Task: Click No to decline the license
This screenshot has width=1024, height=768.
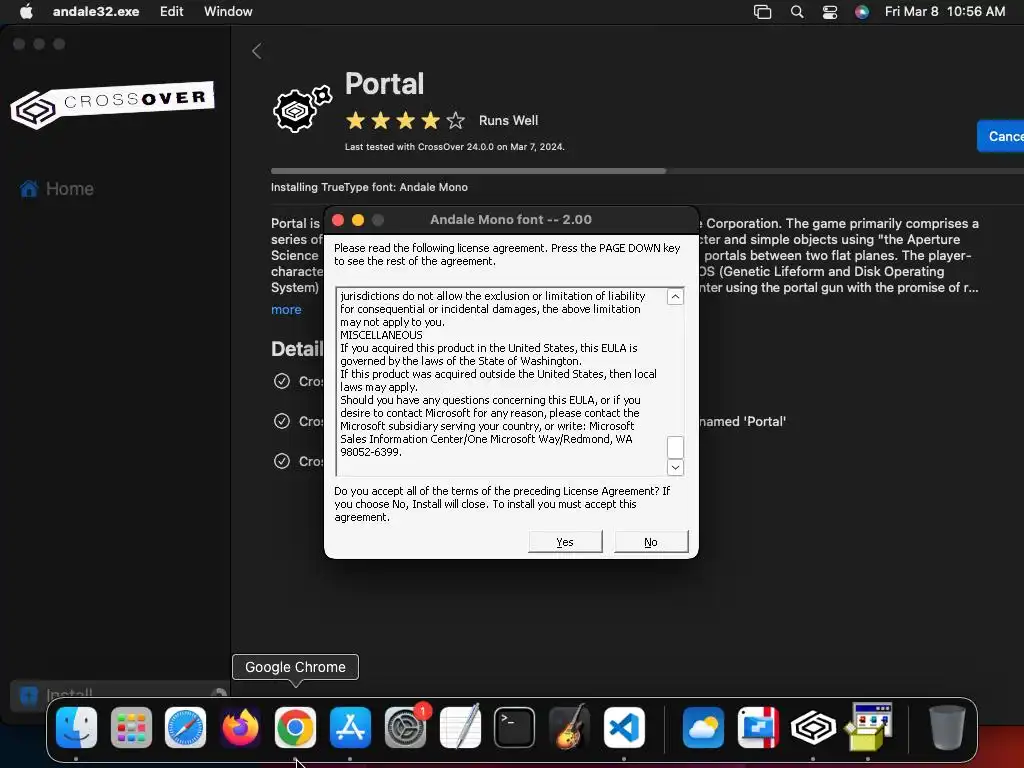Action: click(x=651, y=542)
